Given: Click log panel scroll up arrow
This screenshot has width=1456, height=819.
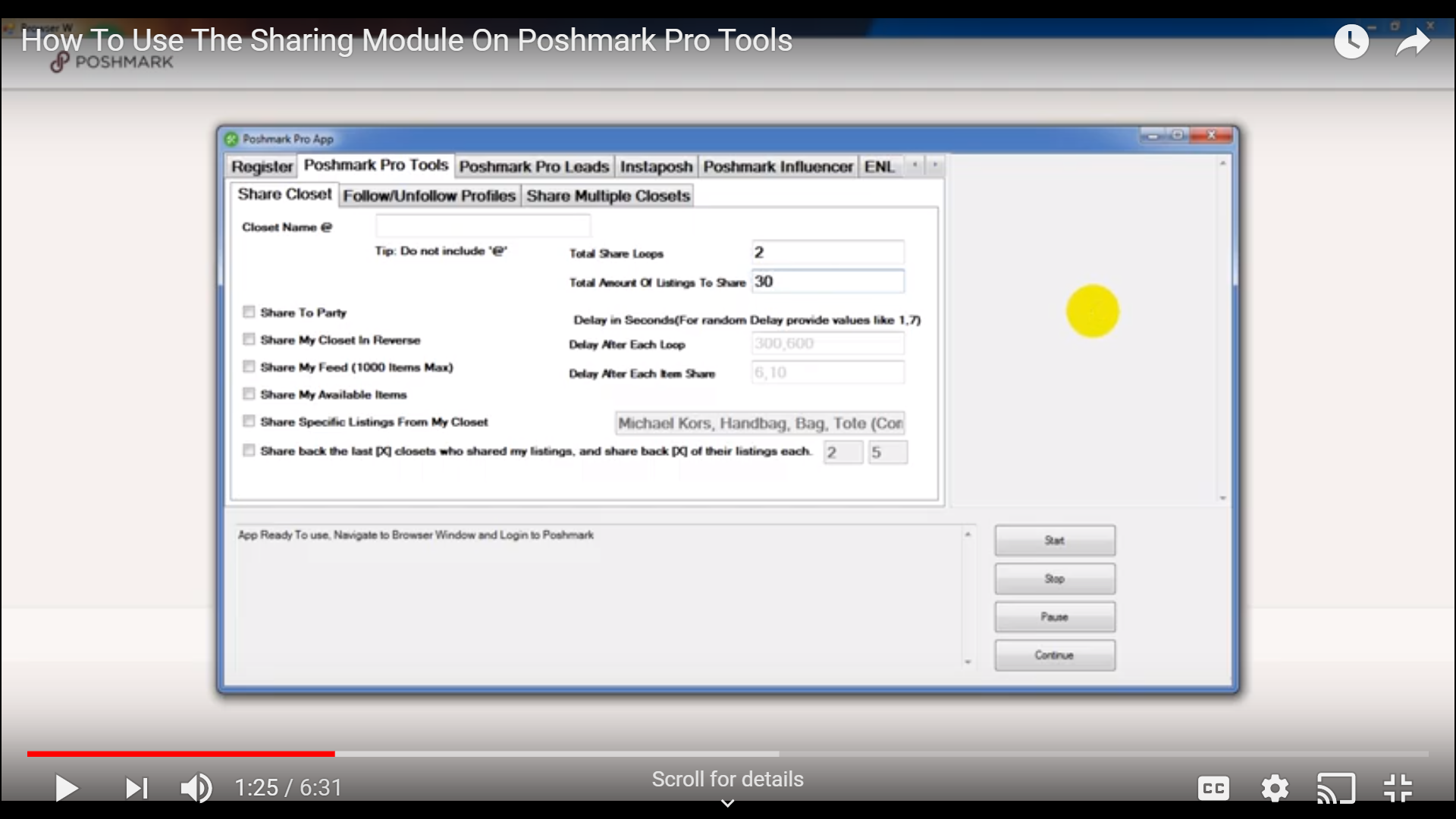Looking at the screenshot, I should click(x=968, y=535).
